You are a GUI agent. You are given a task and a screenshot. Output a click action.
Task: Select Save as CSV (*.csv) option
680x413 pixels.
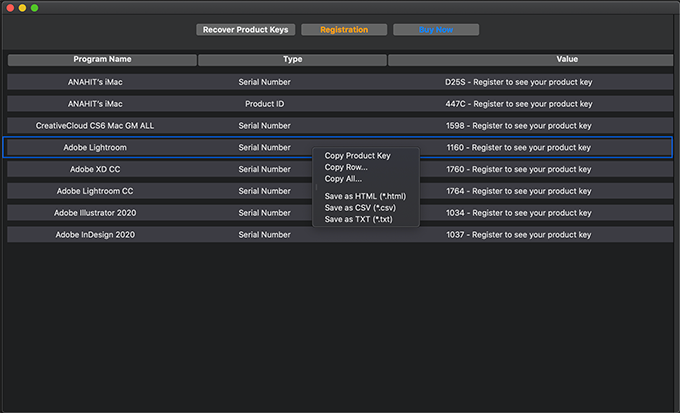(x=360, y=208)
